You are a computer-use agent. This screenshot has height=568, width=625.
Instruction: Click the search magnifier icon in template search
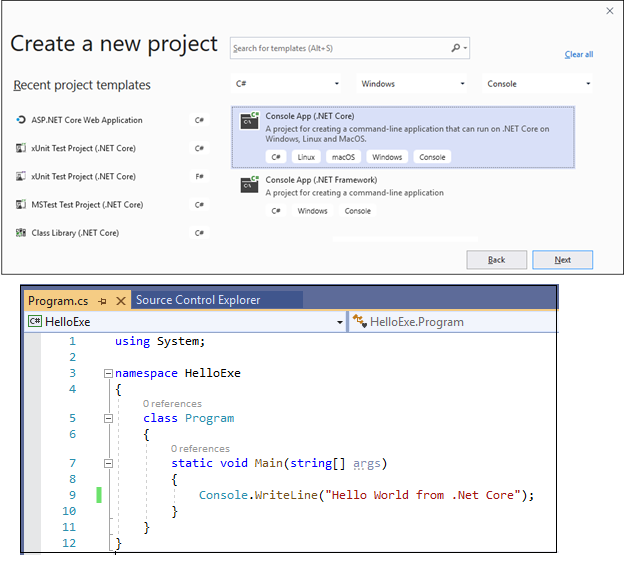(455, 48)
